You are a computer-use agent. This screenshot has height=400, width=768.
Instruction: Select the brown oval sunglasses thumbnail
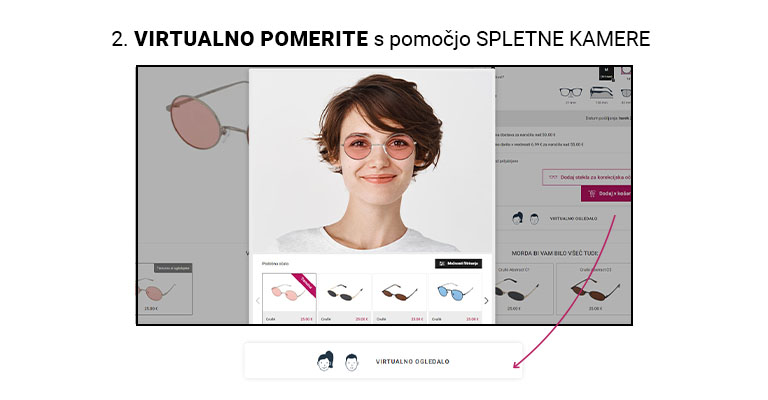(400, 298)
